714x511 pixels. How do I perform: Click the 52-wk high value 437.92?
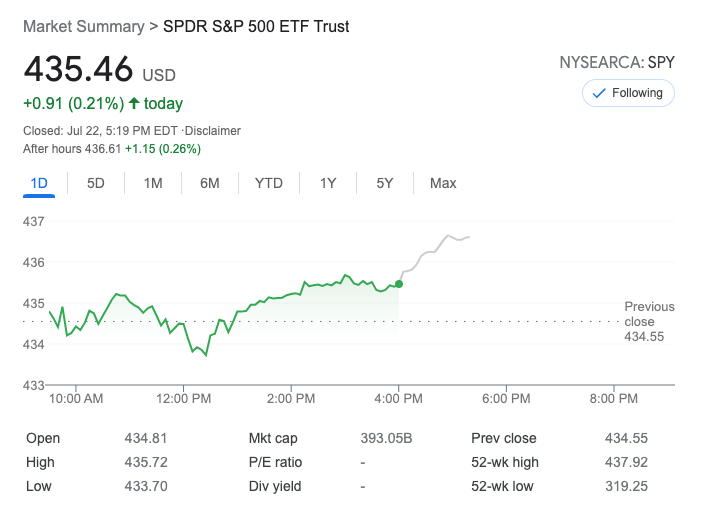(625, 462)
